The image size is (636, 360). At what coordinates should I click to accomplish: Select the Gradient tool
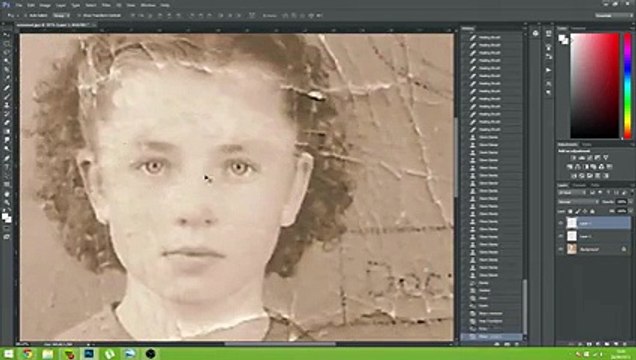[6, 131]
